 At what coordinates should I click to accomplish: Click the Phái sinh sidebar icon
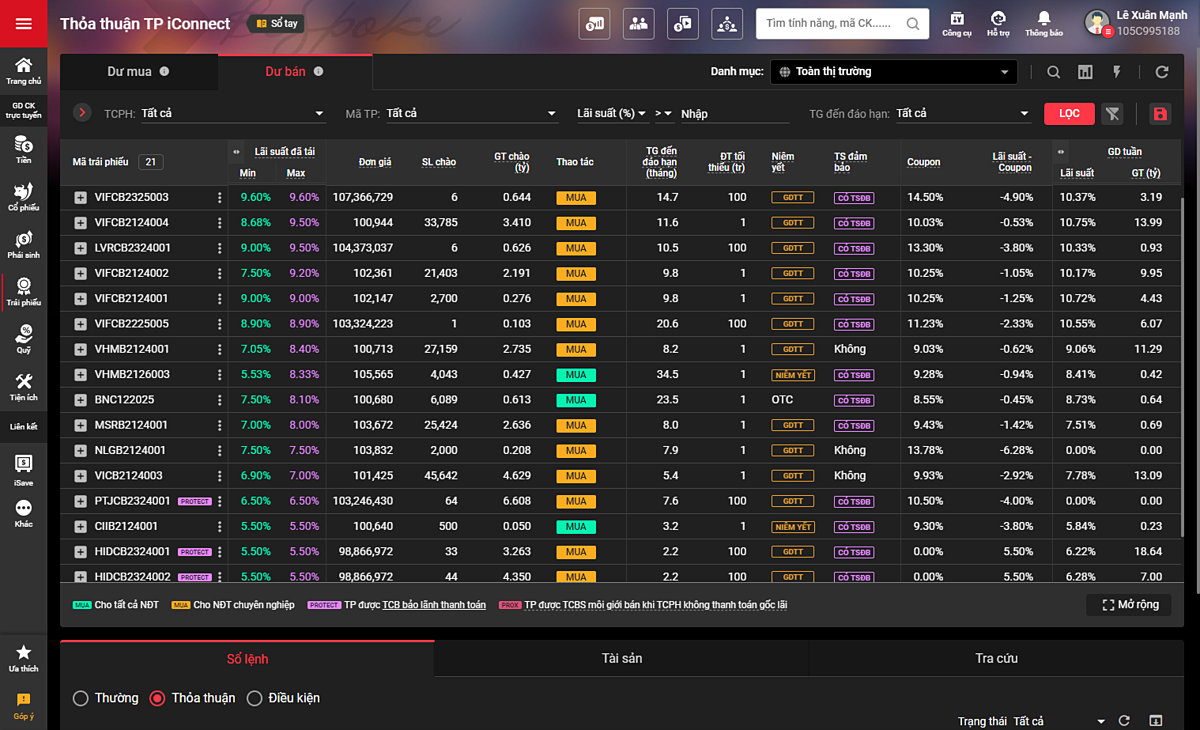pyautogui.click(x=23, y=244)
